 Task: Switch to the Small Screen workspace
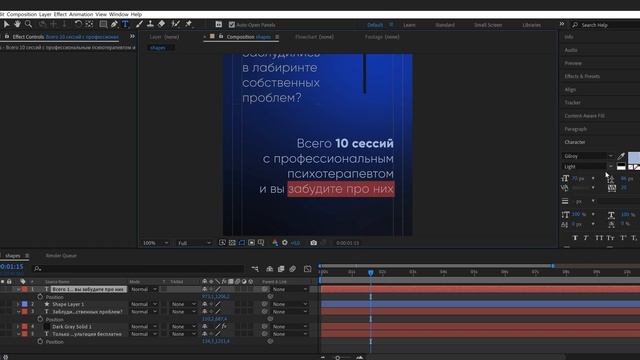tap(488, 25)
